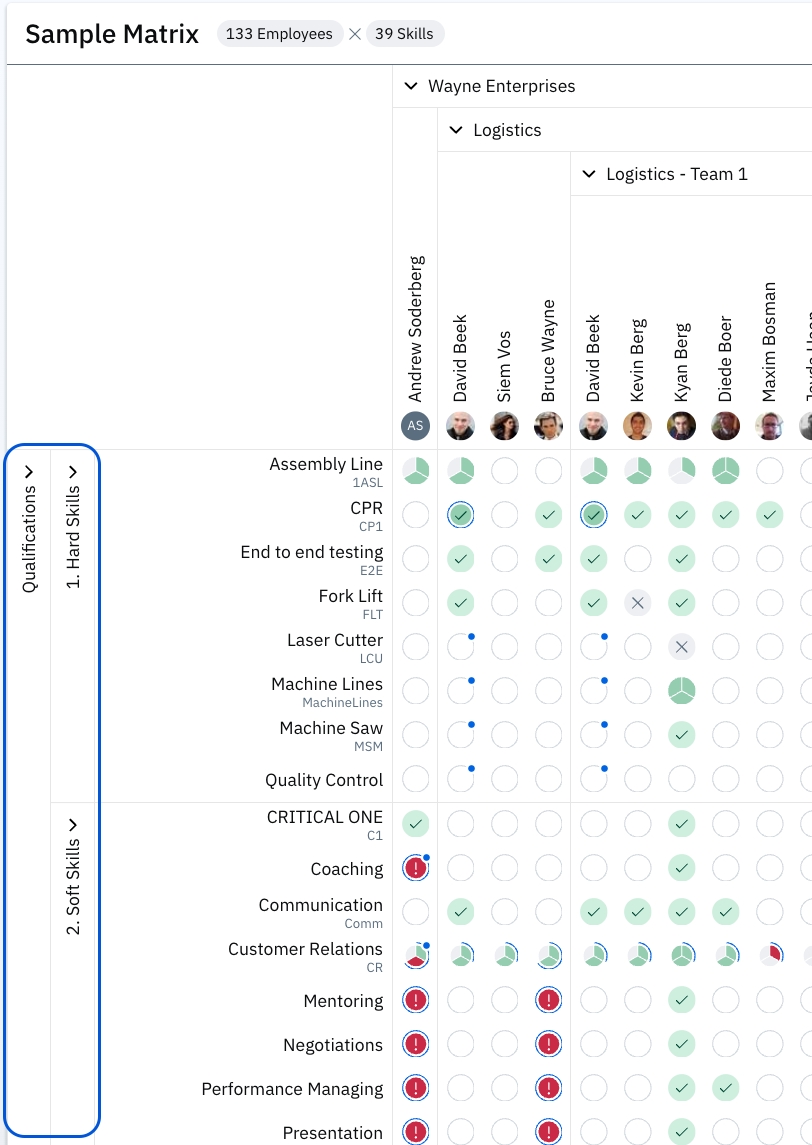Viewport: 812px width, 1145px height.
Task: Click Kyan Berg's Laser Cutter X icon
Action: click(x=681, y=647)
